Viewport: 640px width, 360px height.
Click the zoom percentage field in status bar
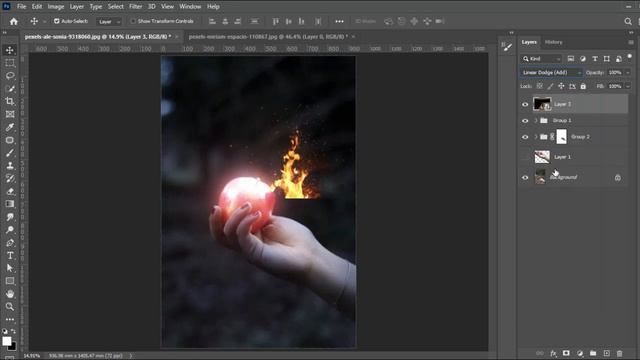click(x=32, y=356)
